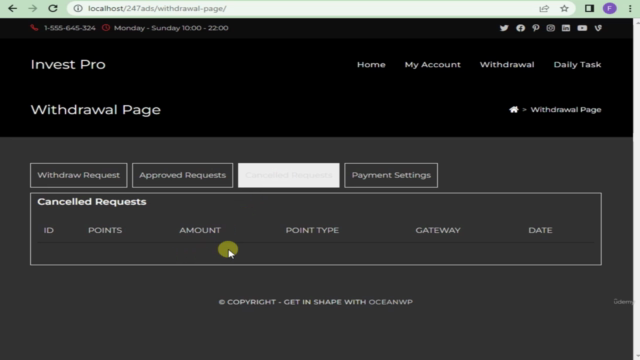Open Withdrawal in navigation menu
The image size is (640, 360).
(507, 64)
